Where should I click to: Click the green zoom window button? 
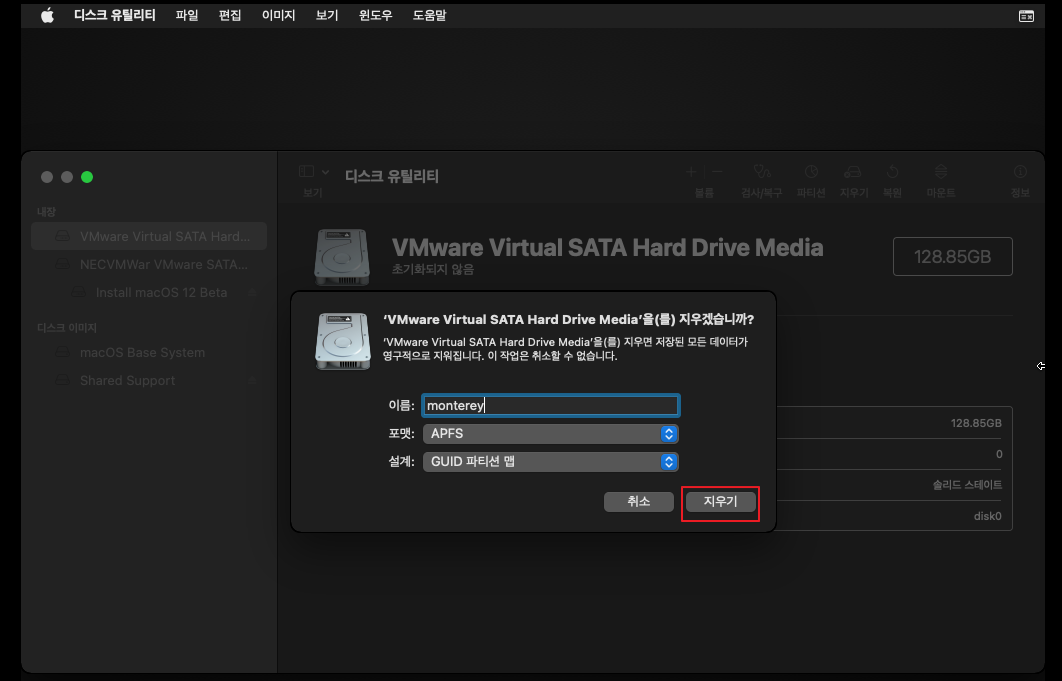coord(87,177)
